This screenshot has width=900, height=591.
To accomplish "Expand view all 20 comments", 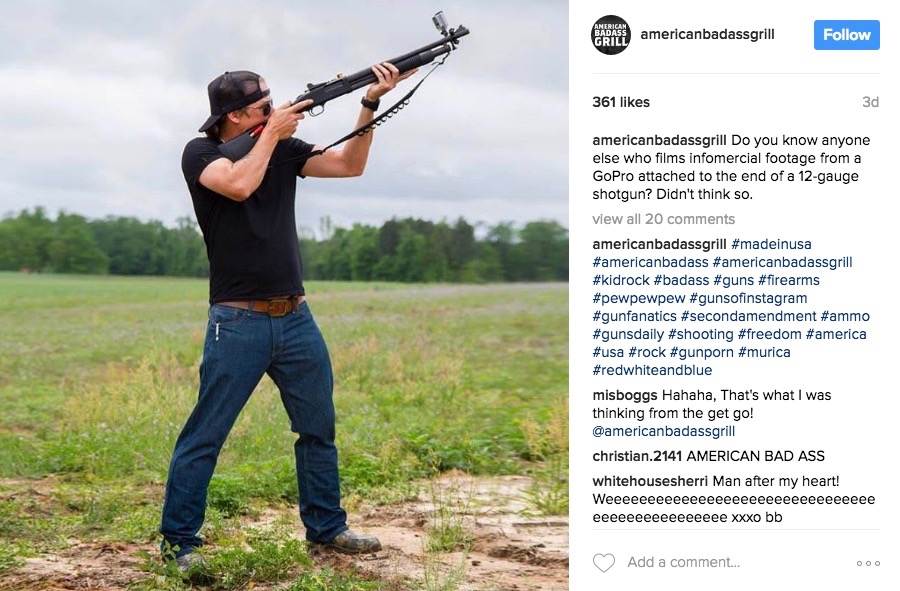I will 664,219.
